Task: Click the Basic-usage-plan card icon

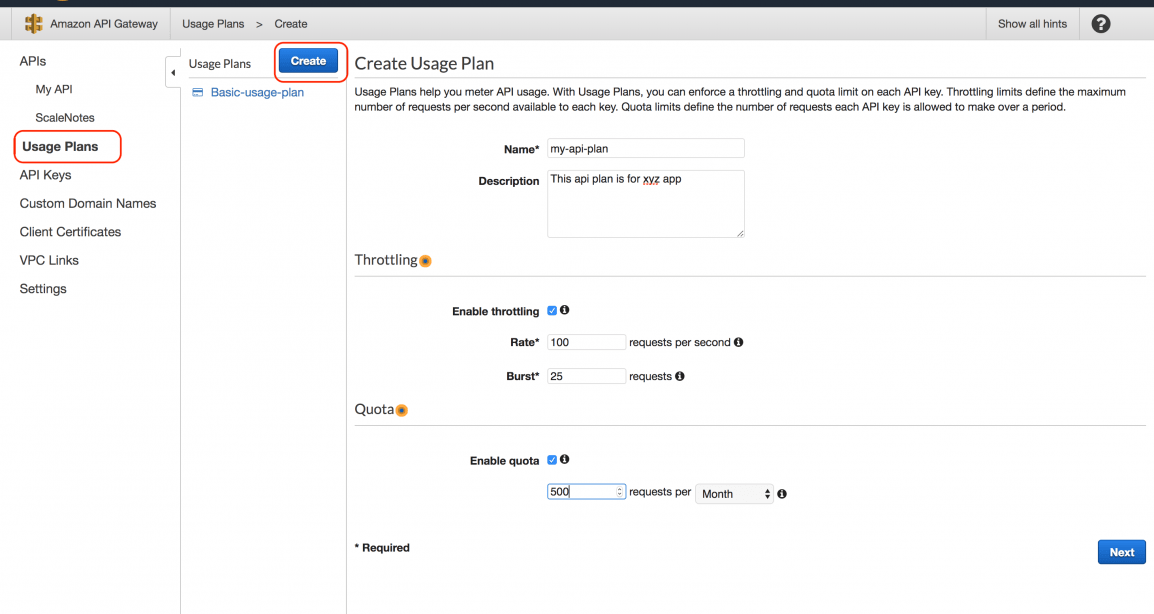Action: tap(197, 92)
